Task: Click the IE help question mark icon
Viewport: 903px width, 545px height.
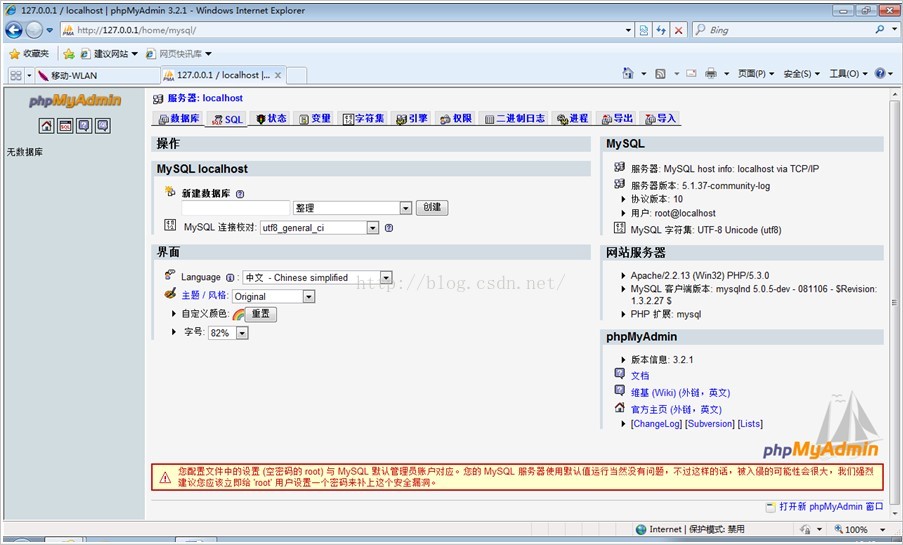Action: [879, 73]
